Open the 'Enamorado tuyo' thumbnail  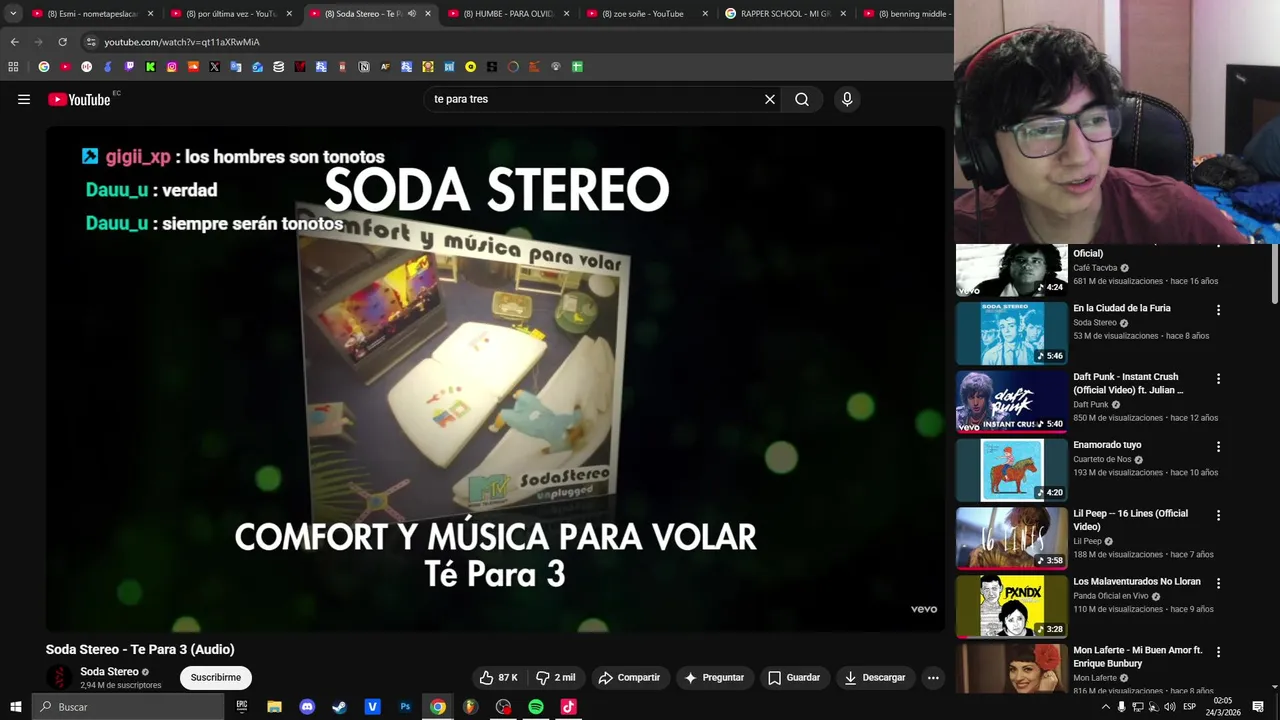coord(1012,470)
